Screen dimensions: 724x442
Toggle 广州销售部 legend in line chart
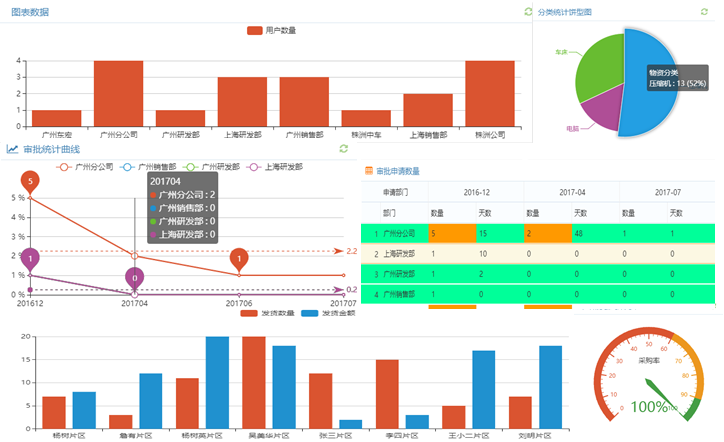click(x=150, y=167)
